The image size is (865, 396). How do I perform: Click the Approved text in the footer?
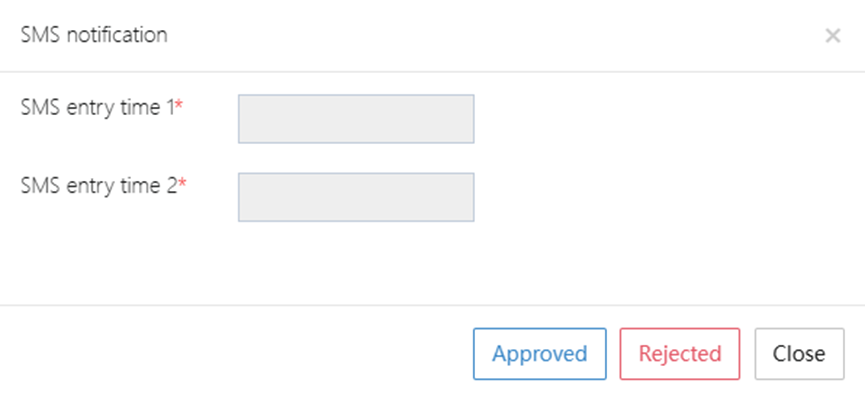540,354
